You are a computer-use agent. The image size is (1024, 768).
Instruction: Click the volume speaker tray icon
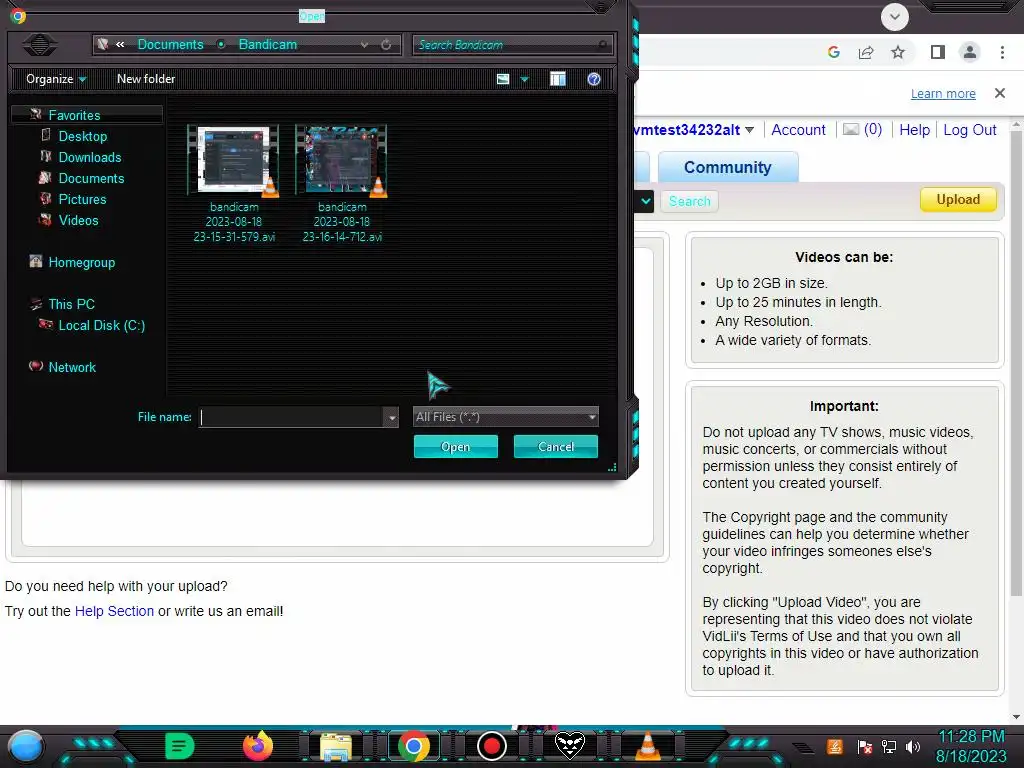[x=913, y=746]
